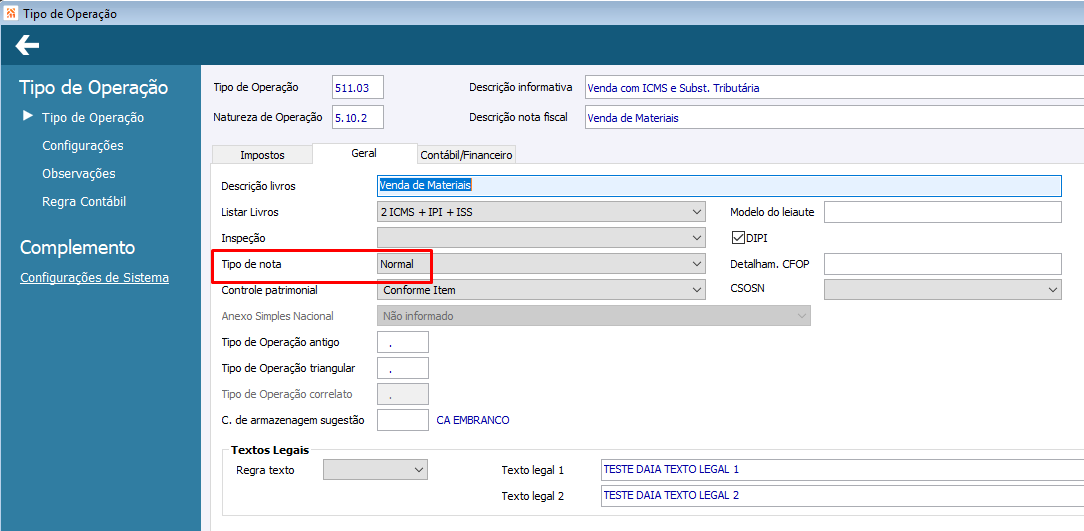
Task: Switch to the Contábil/Financeiro tab
Action: click(467, 155)
